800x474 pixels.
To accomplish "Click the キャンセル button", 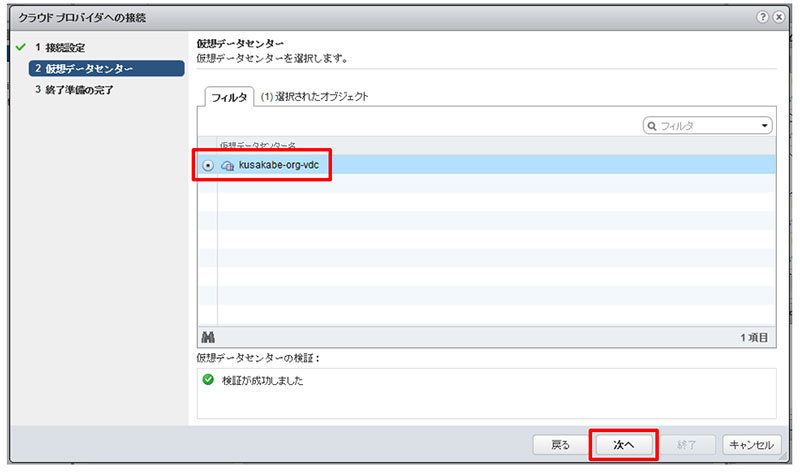I will pos(752,445).
